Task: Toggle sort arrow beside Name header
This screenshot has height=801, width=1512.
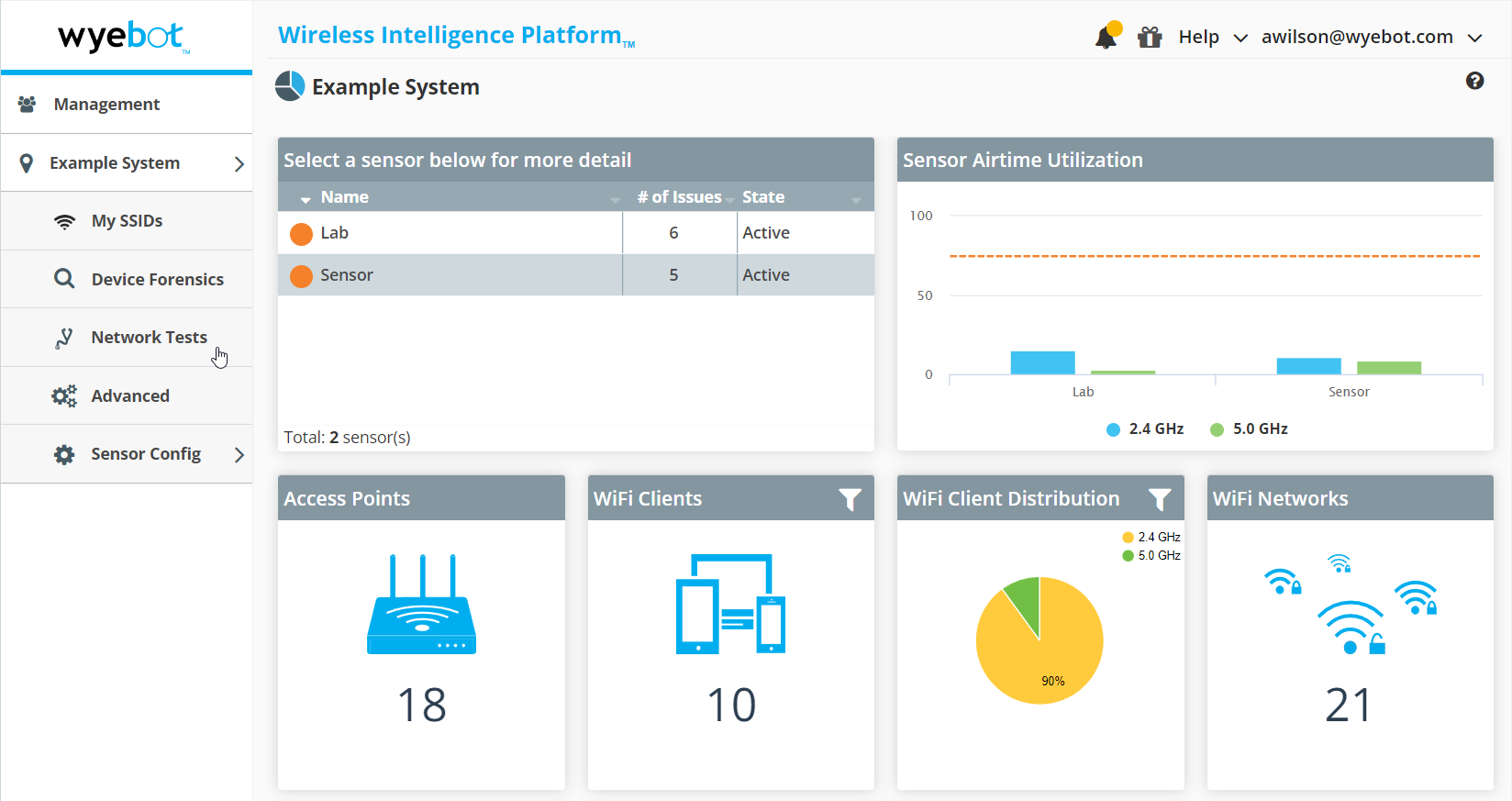Action: (306, 199)
